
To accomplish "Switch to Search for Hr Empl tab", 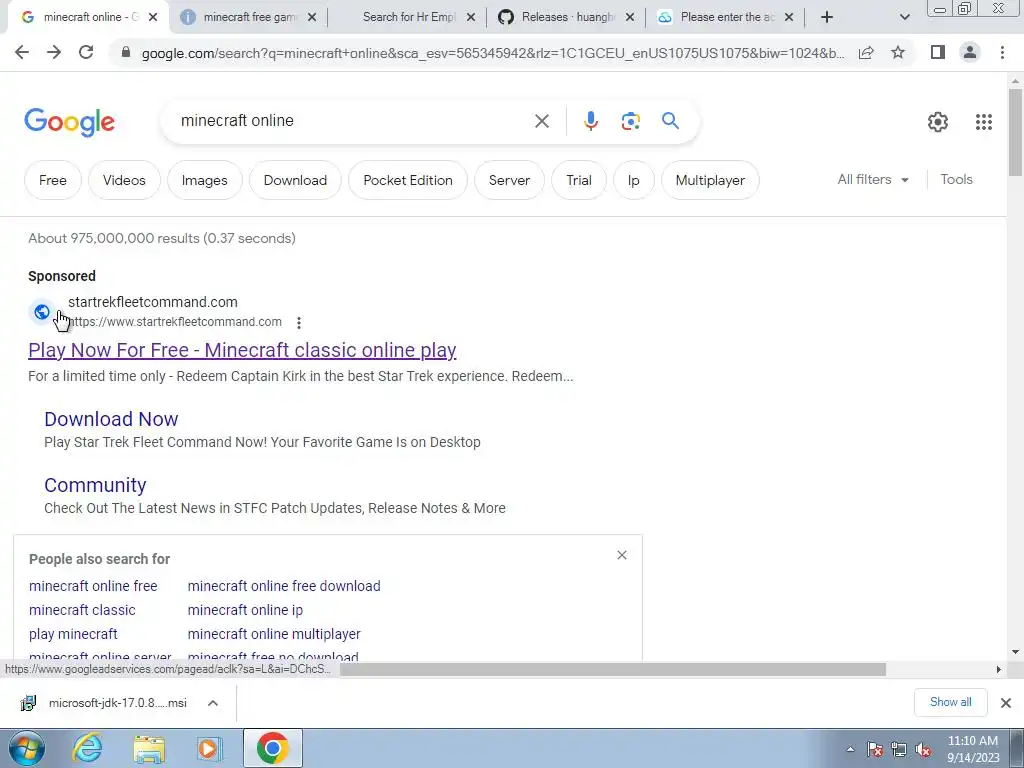I will point(409,17).
